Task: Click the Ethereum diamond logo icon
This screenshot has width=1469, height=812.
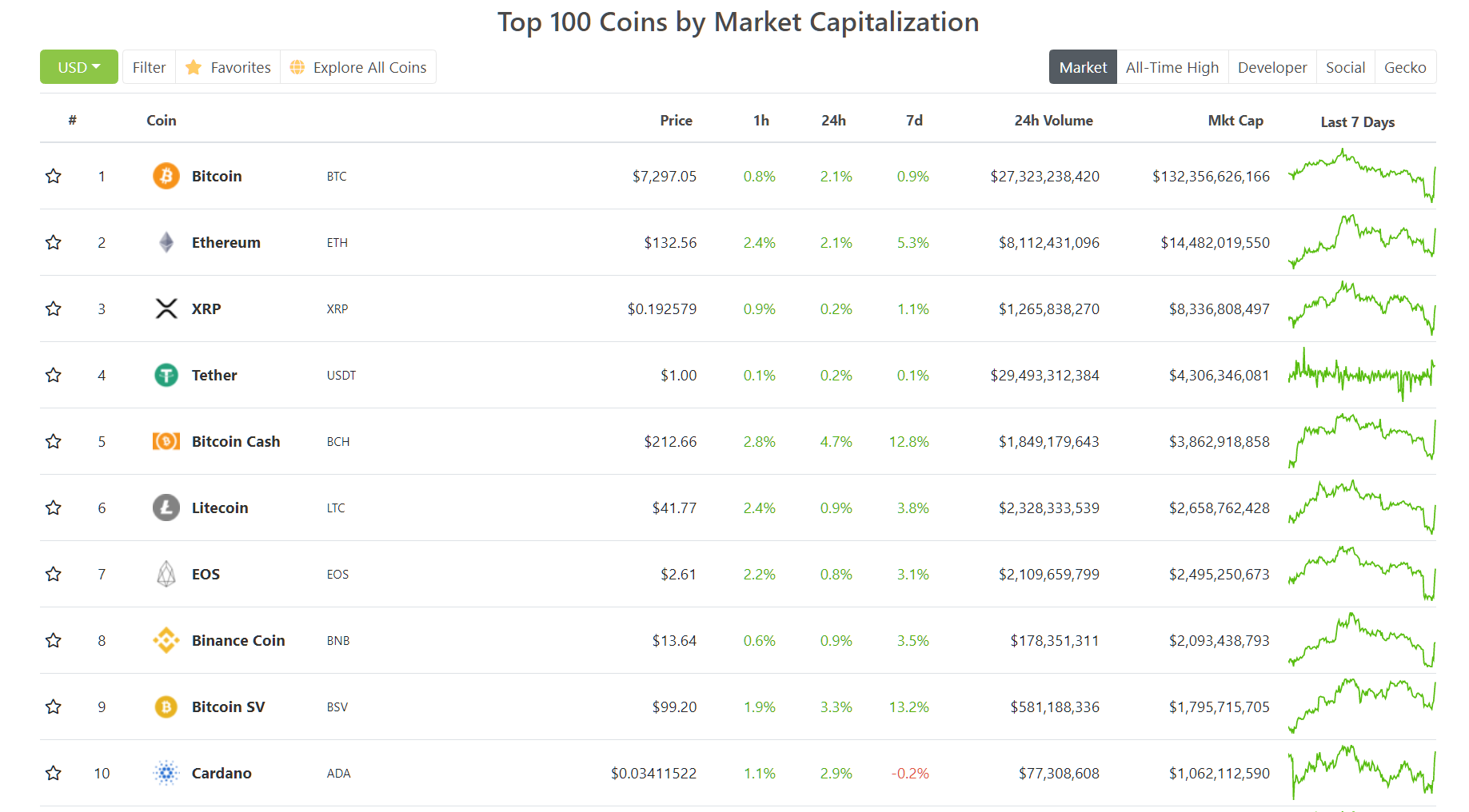Action: (166, 242)
